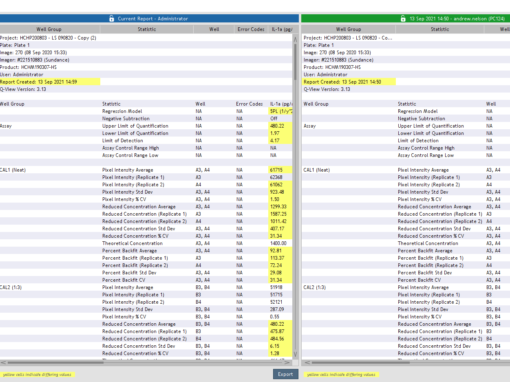Click left arrow of right report's horizontal scrollbar

(x=307, y=362)
